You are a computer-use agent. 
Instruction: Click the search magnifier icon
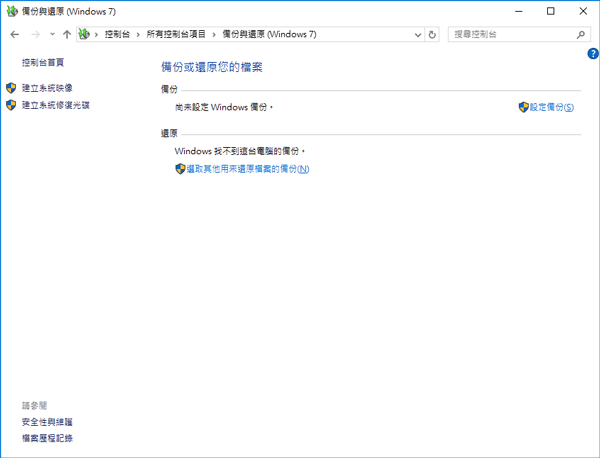click(581, 34)
